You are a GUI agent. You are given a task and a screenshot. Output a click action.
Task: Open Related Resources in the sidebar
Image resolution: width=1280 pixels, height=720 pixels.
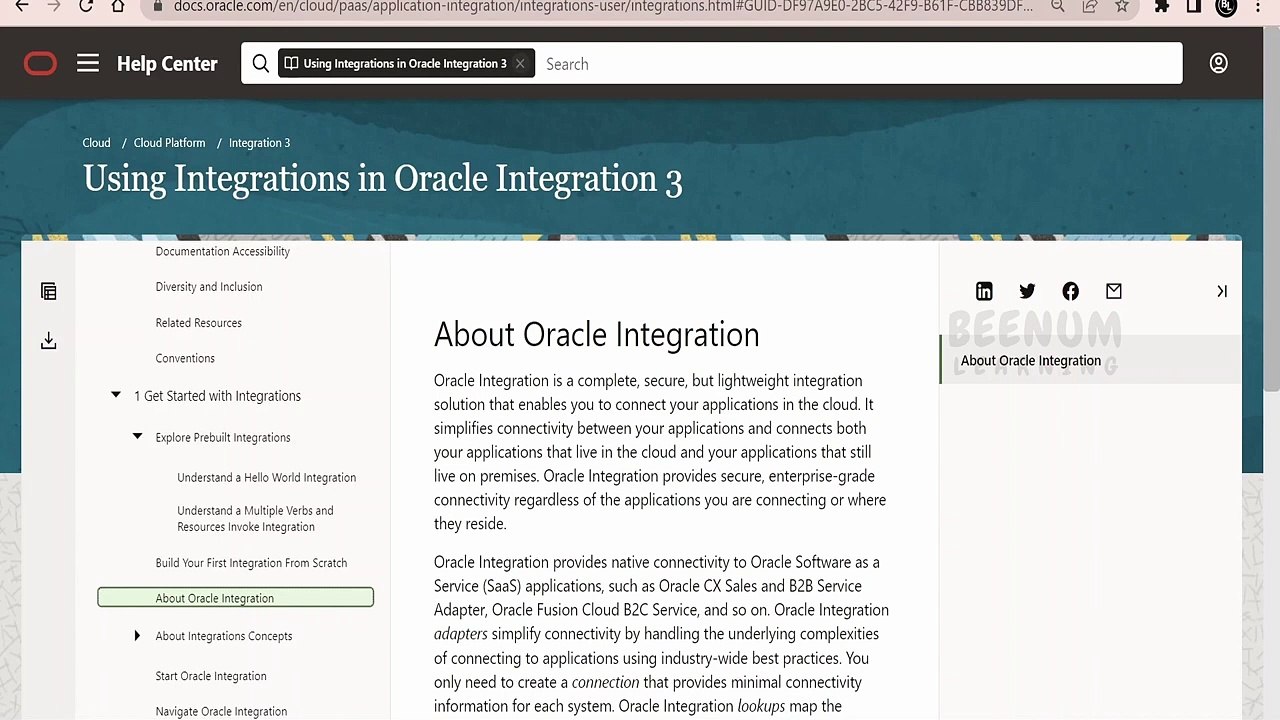point(198,323)
